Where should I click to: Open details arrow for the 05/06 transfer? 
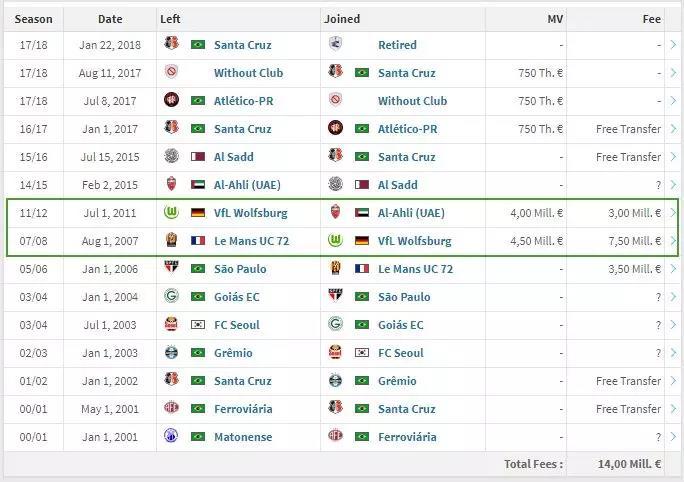(674, 269)
